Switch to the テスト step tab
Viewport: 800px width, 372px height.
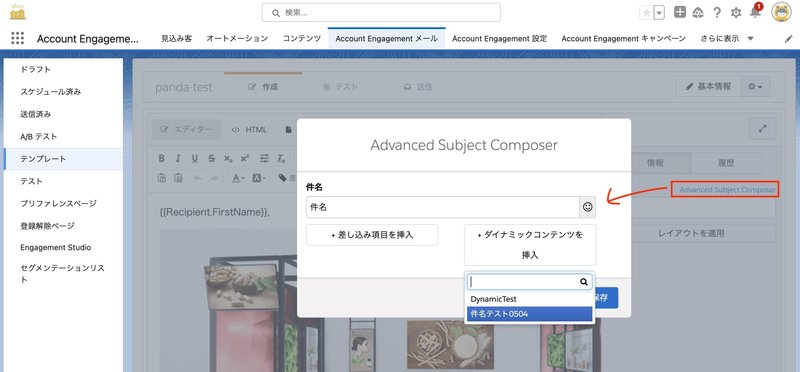click(340, 87)
